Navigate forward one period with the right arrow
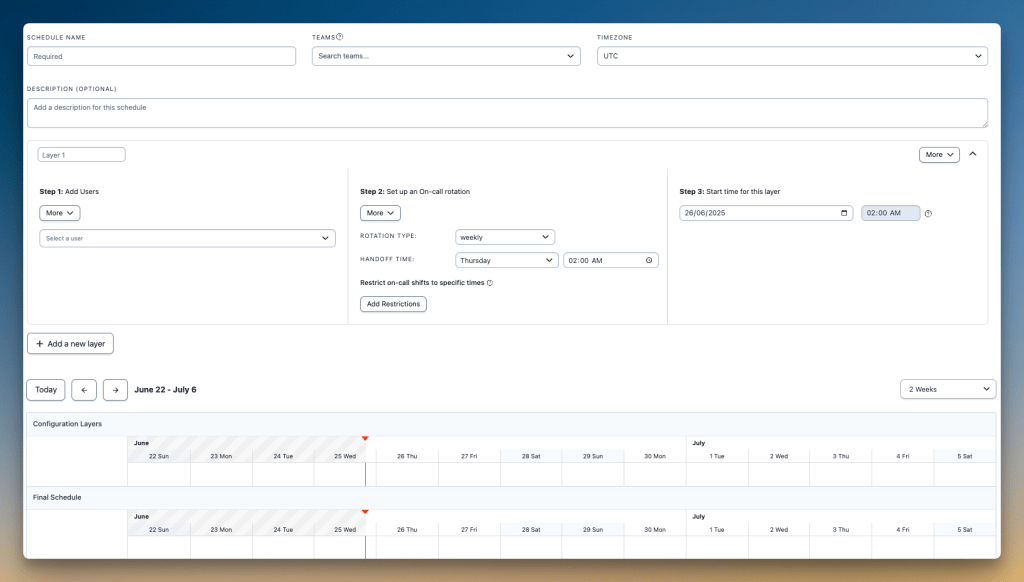 click(x=114, y=389)
